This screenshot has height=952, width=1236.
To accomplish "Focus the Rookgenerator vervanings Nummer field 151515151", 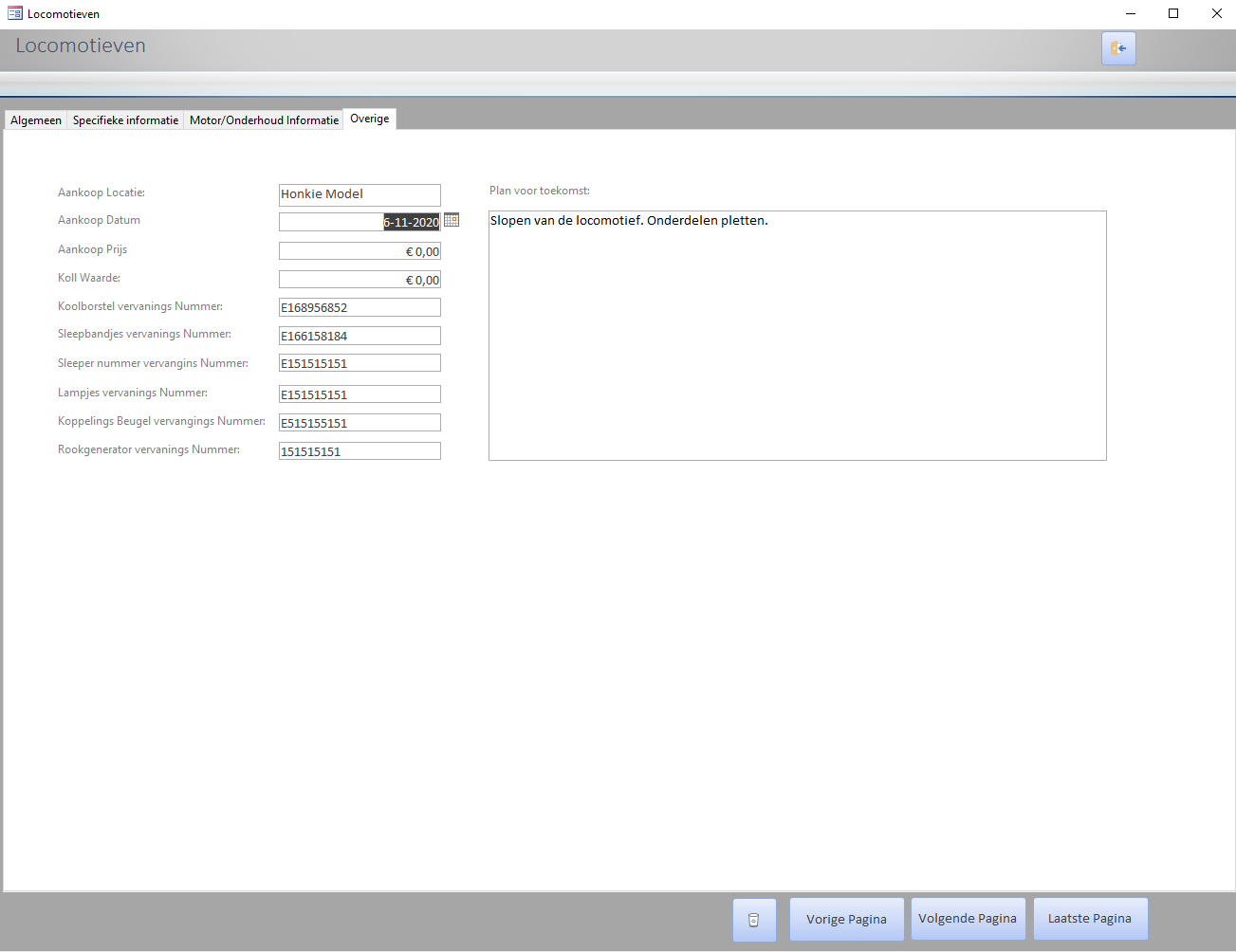I will [360, 451].
